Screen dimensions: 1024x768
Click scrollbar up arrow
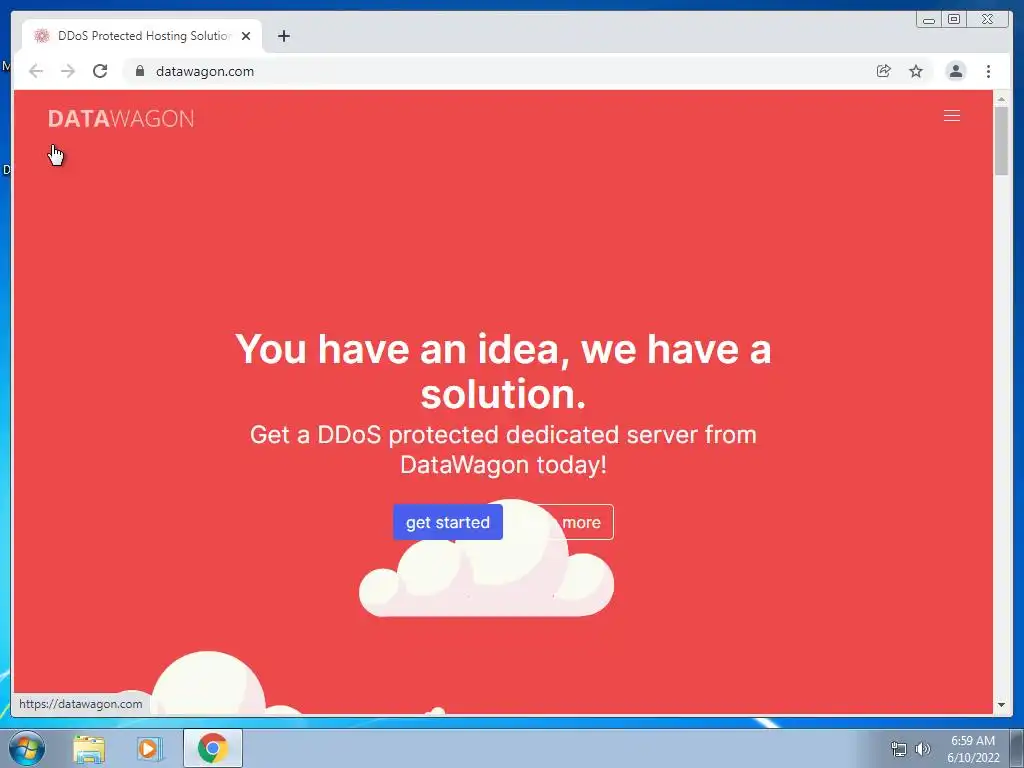[1001, 99]
